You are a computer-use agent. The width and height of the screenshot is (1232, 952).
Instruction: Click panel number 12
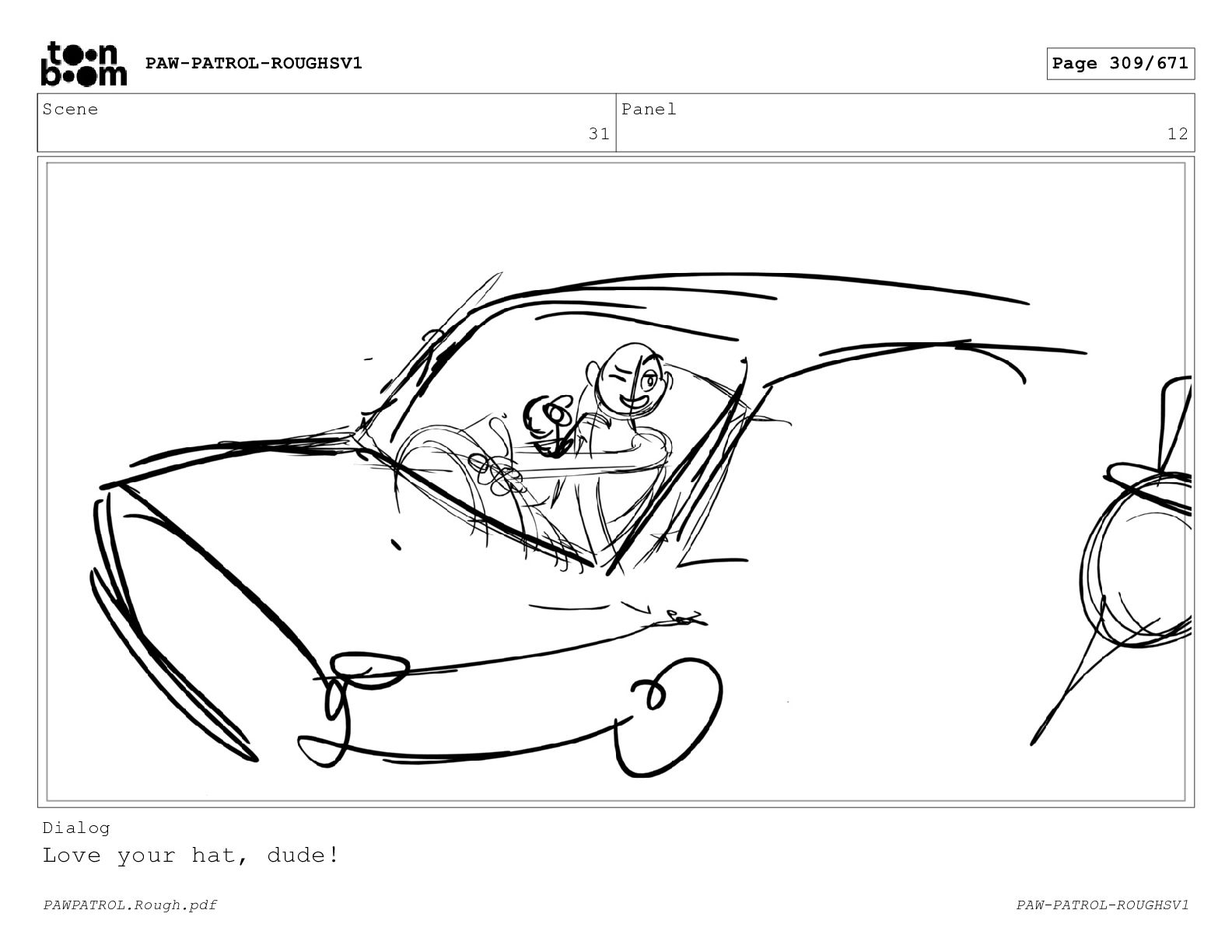point(1178,134)
